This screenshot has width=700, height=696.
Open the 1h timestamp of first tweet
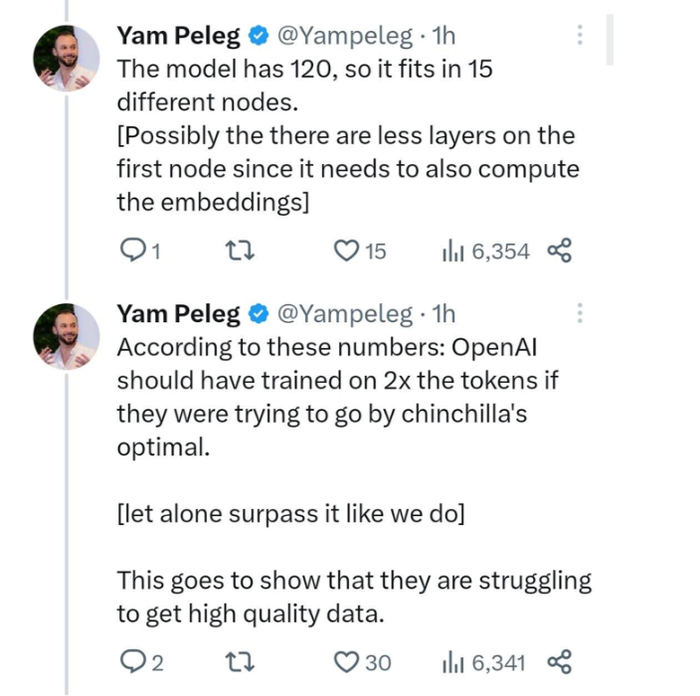443,37
